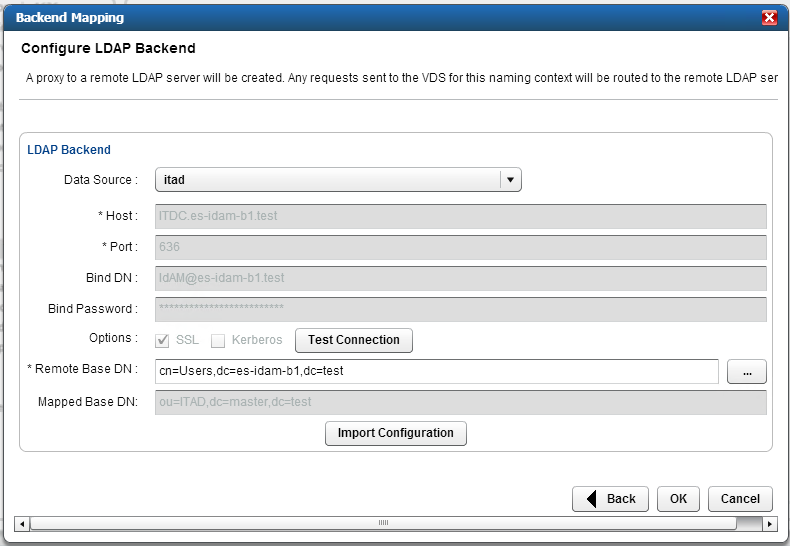Image resolution: width=790 pixels, height=551 pixels.
Task: Click the Backend Mapping title bar text
Action: [70, 18]
